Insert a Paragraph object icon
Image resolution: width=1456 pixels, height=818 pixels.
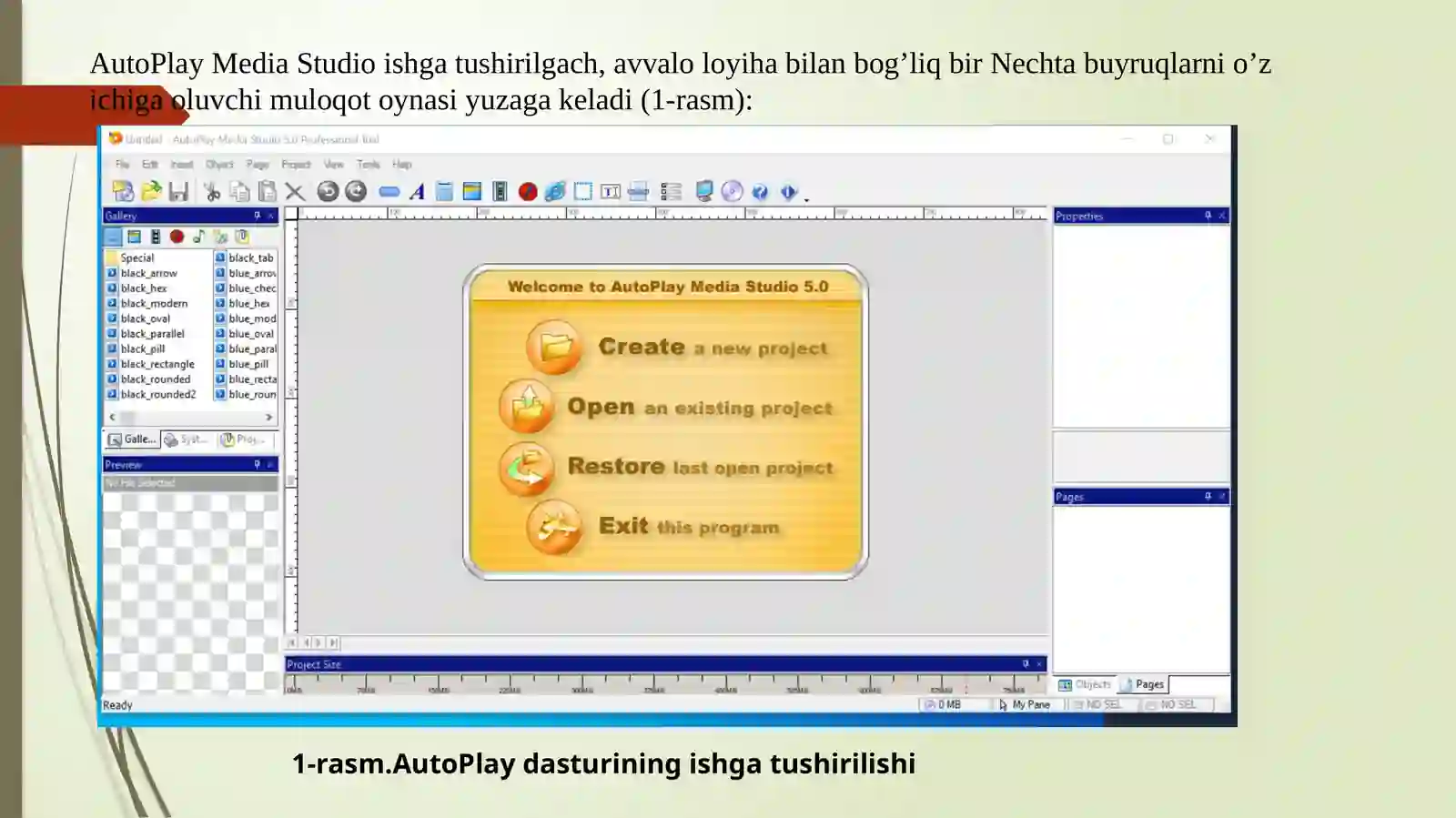(444, 191)
